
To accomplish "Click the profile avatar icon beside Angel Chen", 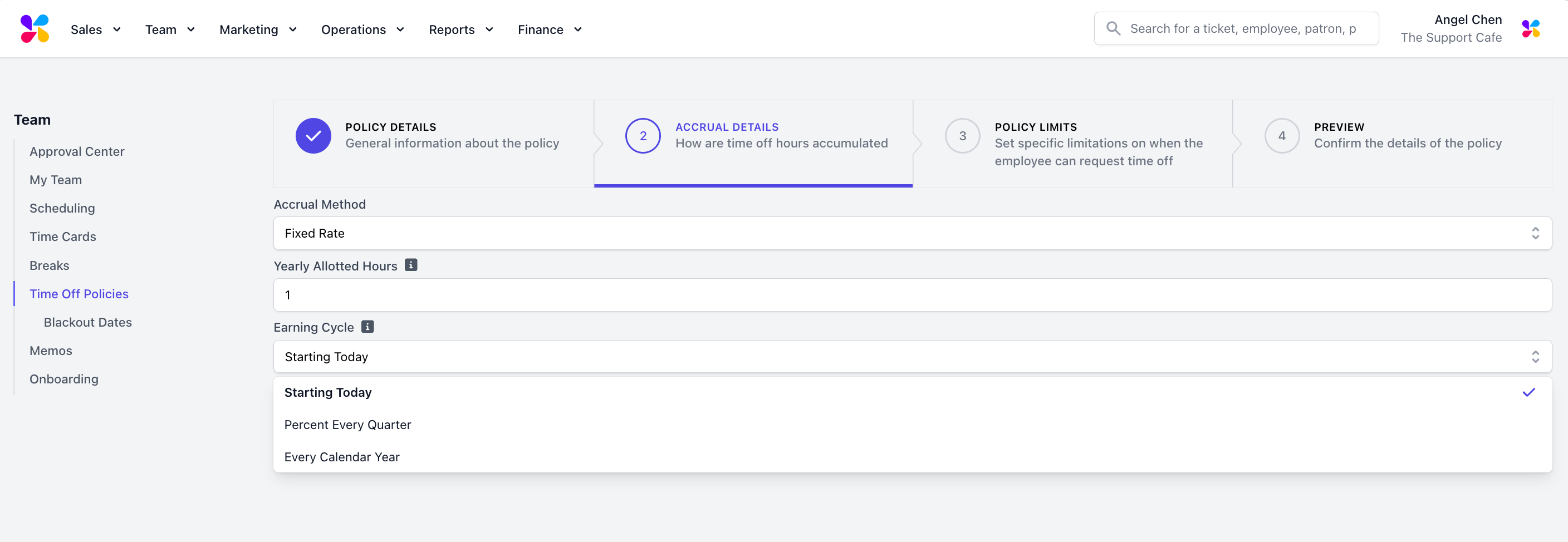I will coord(1530,28).
